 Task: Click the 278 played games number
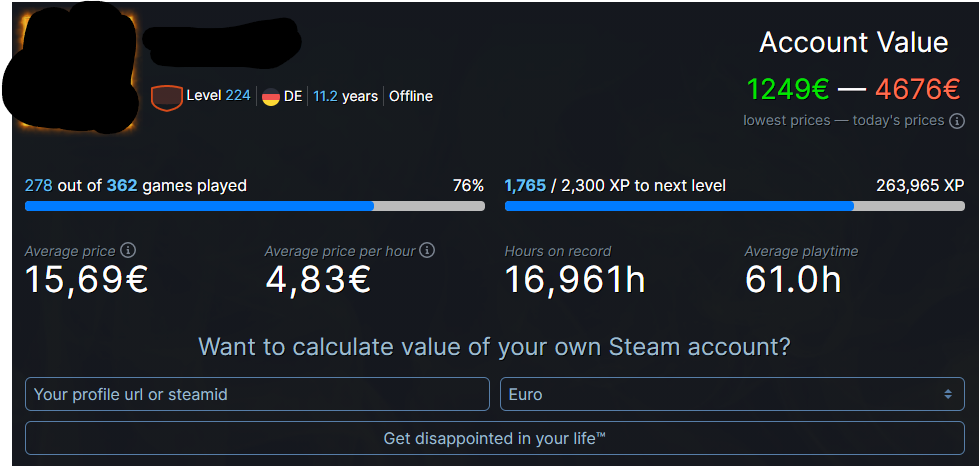[39, 186]
